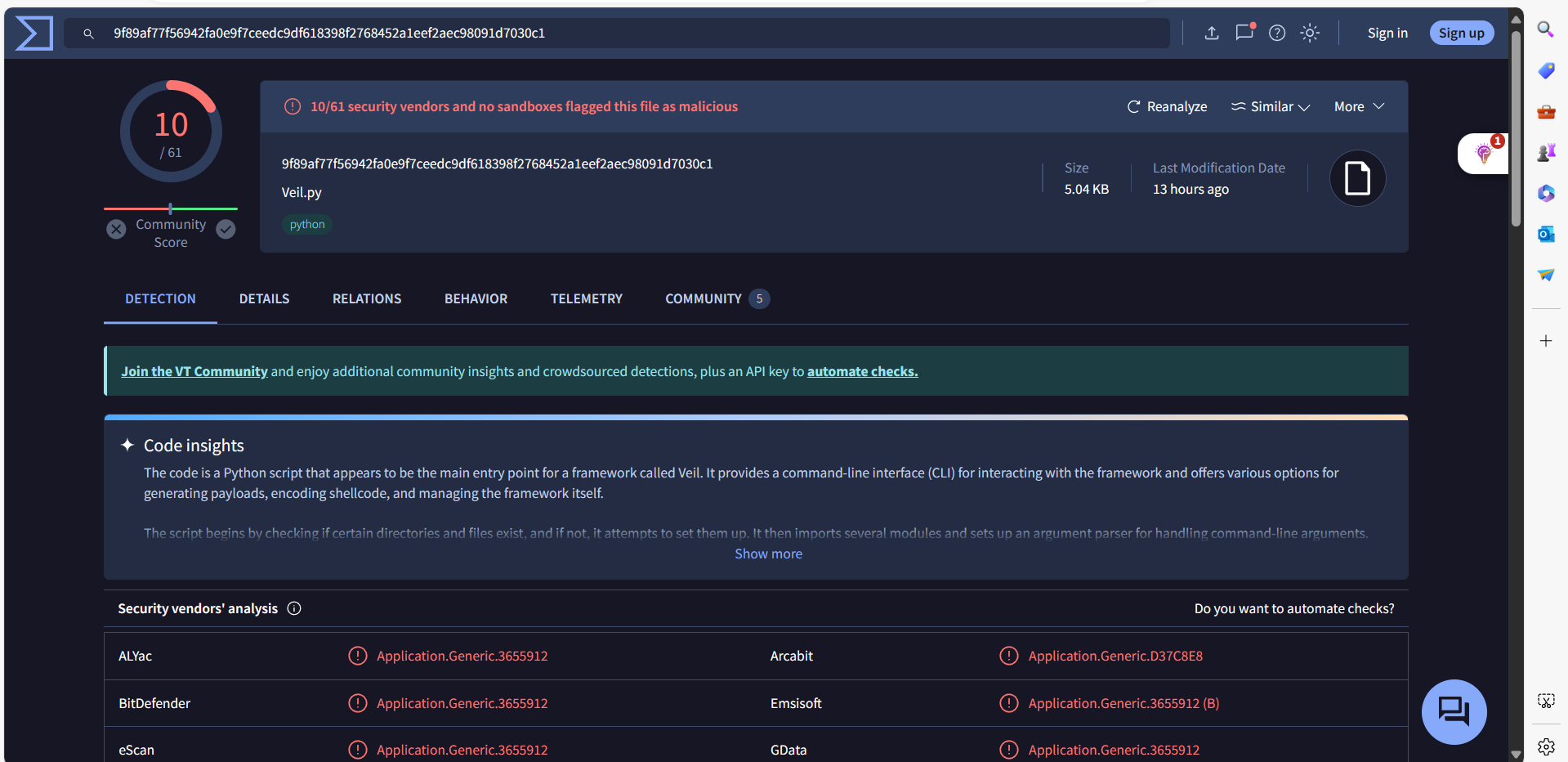1568x762 pixels.
Task: Select the TELEMETRY tab
Action: point(587,299)
